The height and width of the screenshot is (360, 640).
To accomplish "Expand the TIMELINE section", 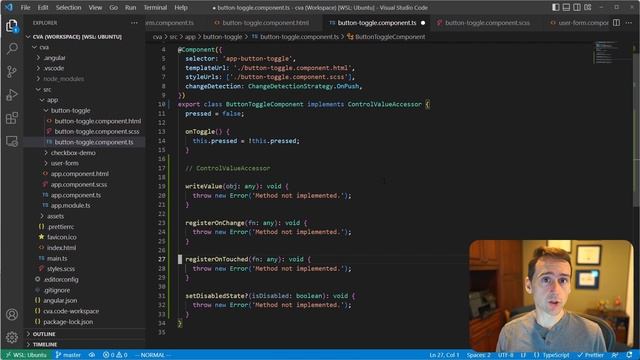I will tap(84, 344).
